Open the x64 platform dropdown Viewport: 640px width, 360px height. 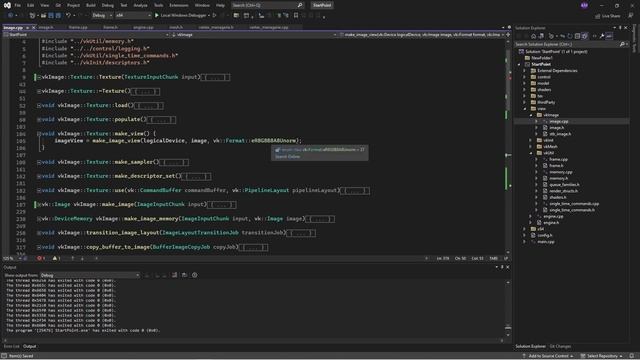coord(133,16)
